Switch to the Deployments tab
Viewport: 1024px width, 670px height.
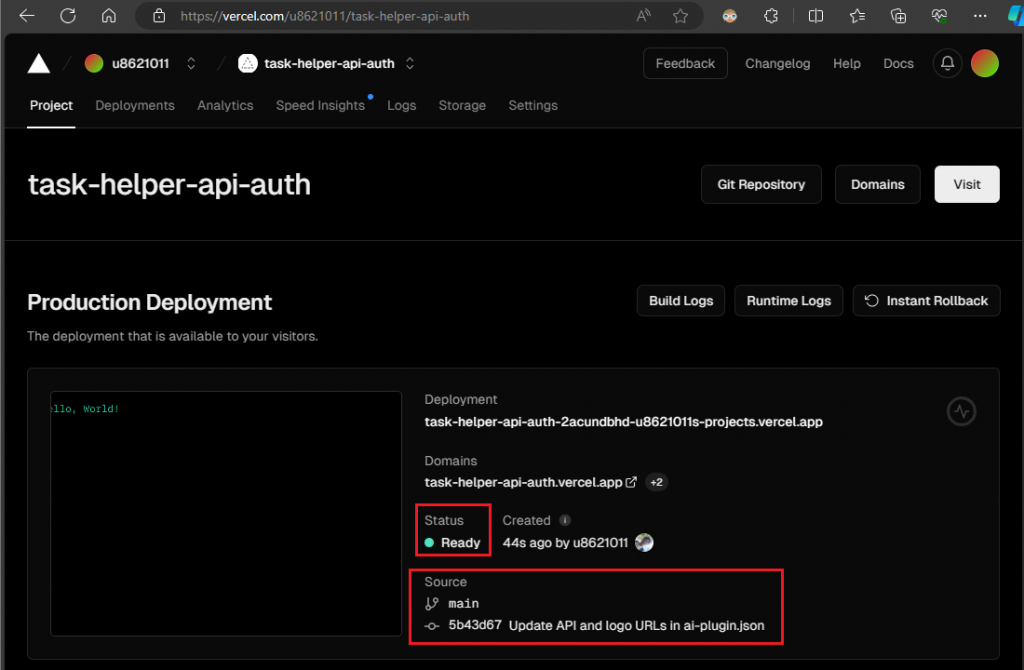pyautogui.click(x=135, y=105)
